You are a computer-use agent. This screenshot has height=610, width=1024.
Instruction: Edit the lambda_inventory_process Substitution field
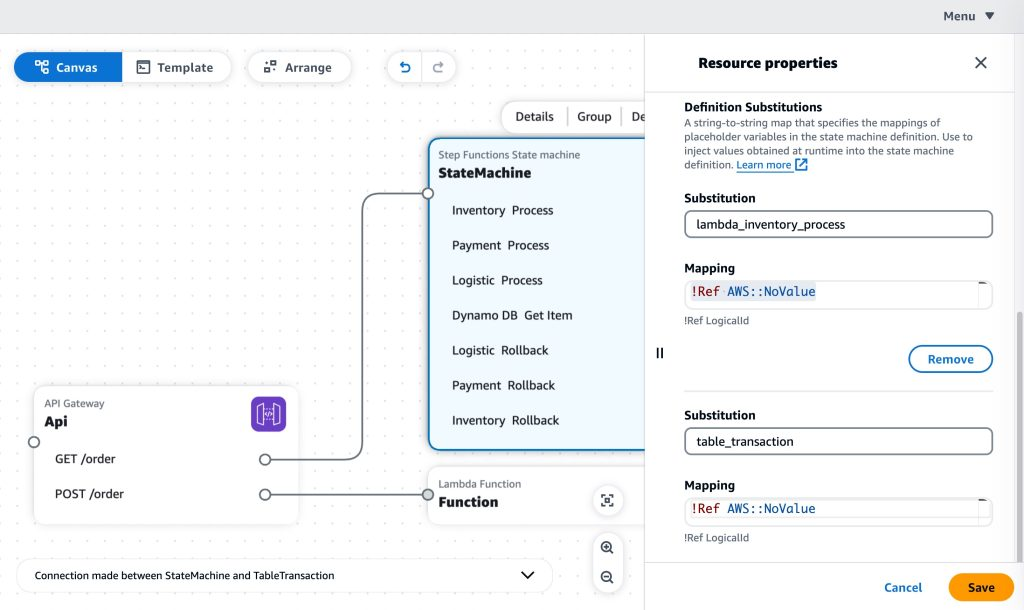point(837,224)
